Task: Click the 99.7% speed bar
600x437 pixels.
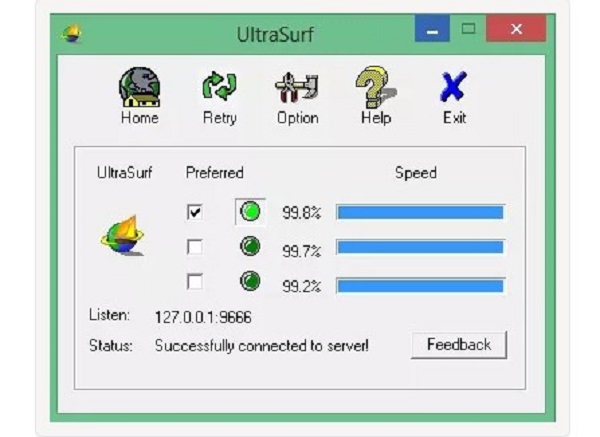Action: [x=421, y=247]
